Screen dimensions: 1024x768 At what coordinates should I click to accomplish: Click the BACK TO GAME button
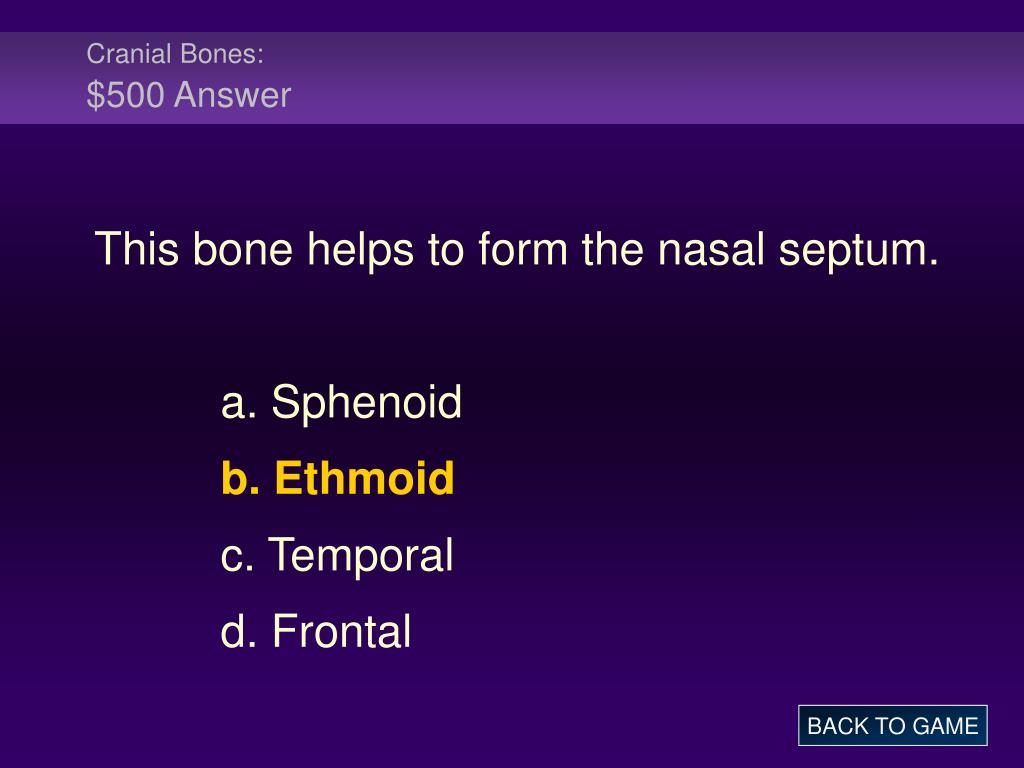point(892,726)
